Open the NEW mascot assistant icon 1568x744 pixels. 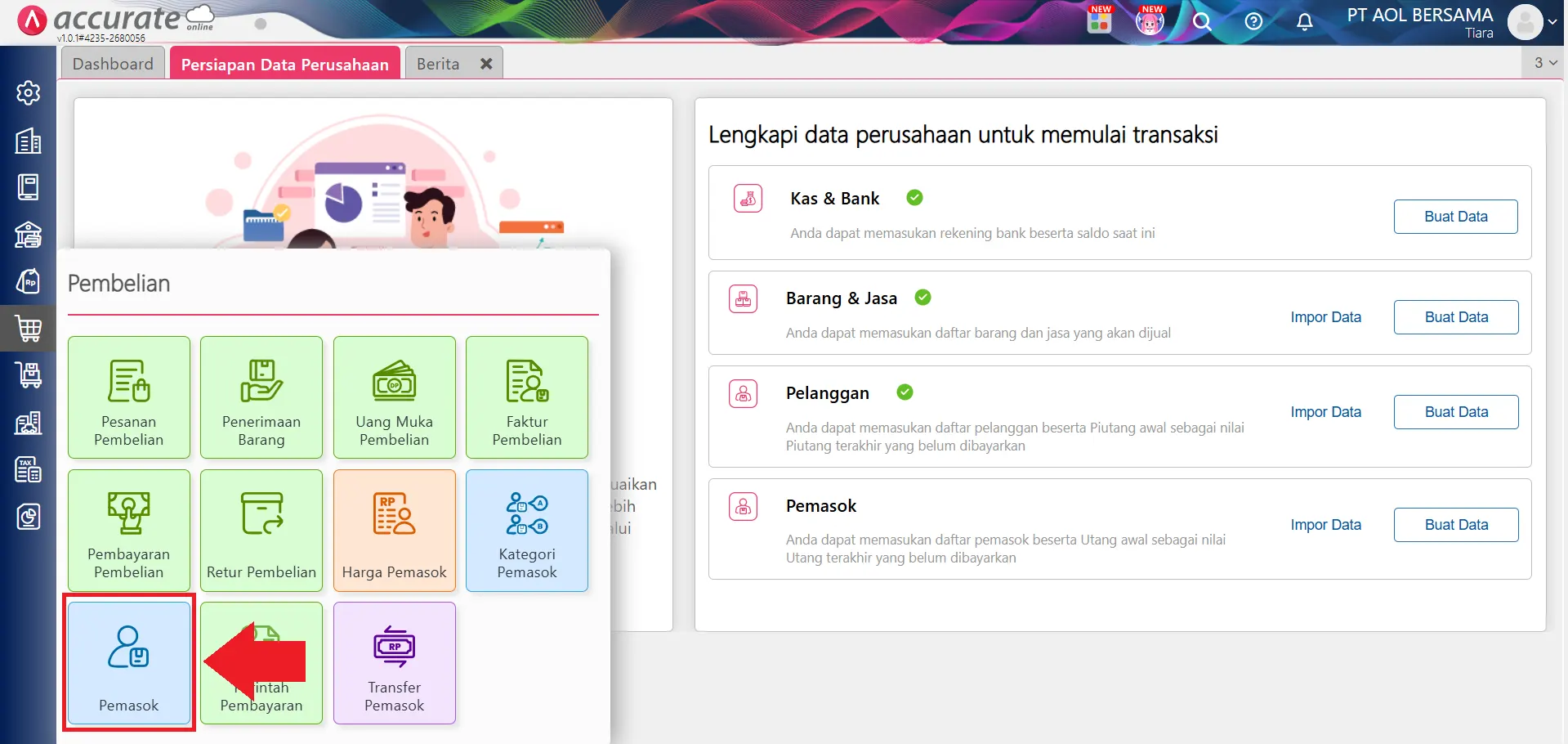[x=1150, y=20]
